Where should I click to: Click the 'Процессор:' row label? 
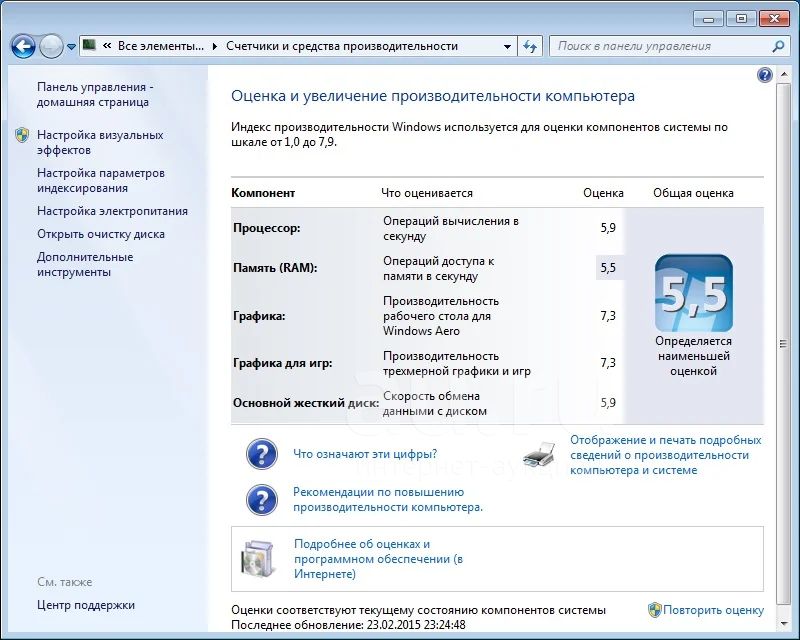click(x=266, y=228)
